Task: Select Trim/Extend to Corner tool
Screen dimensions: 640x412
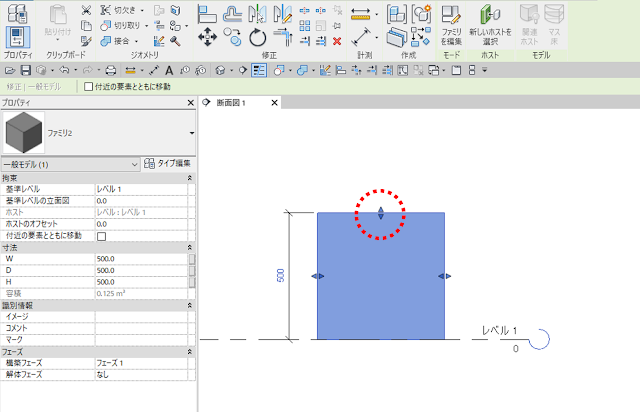Action: click(x=282, y=37)
